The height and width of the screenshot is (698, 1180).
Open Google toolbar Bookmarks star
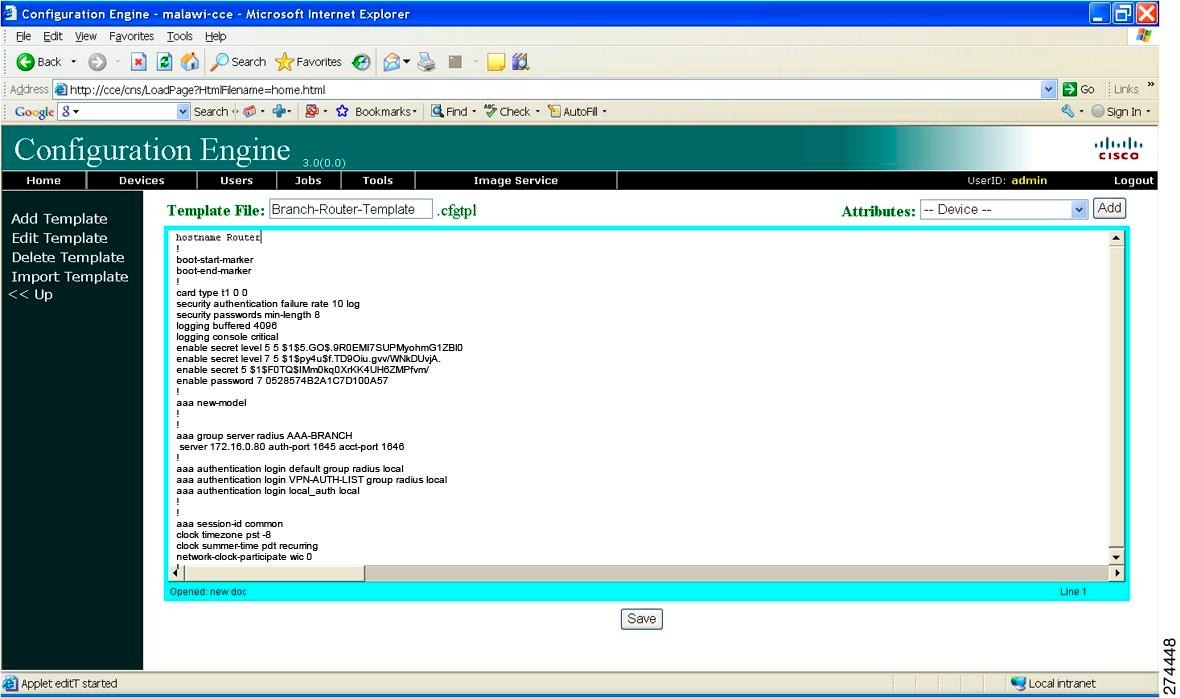coord(342,111)
